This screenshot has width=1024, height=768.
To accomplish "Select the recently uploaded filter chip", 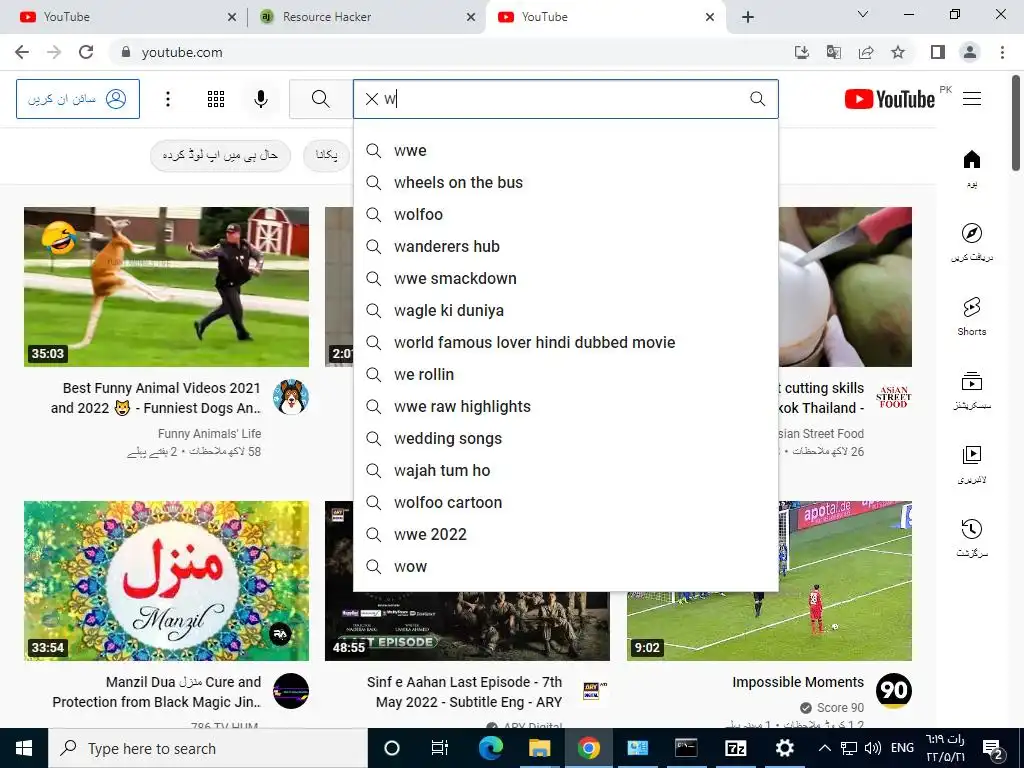I will [x=220, y=155].
